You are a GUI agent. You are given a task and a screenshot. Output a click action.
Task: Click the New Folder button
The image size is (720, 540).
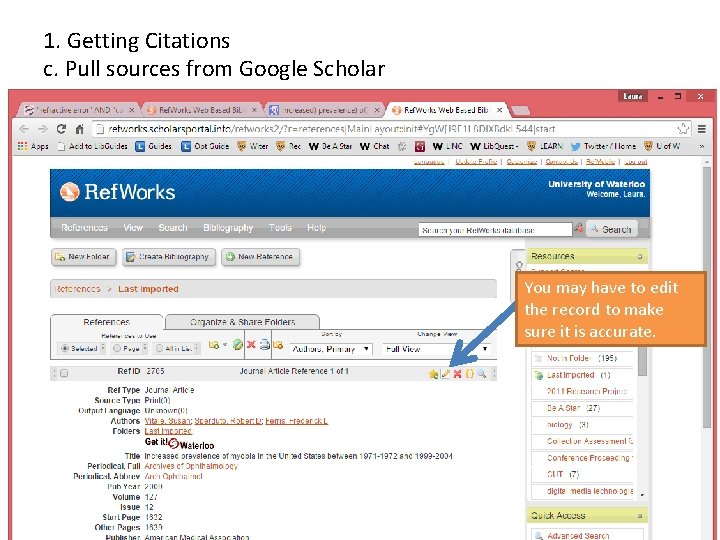[84, 257]
